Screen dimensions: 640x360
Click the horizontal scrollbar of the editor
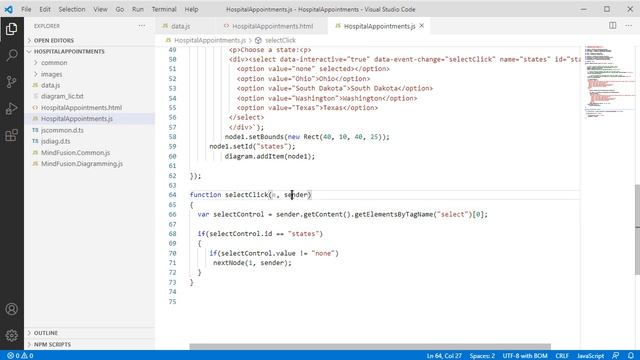pyautogui.click(x=370, y=347)
